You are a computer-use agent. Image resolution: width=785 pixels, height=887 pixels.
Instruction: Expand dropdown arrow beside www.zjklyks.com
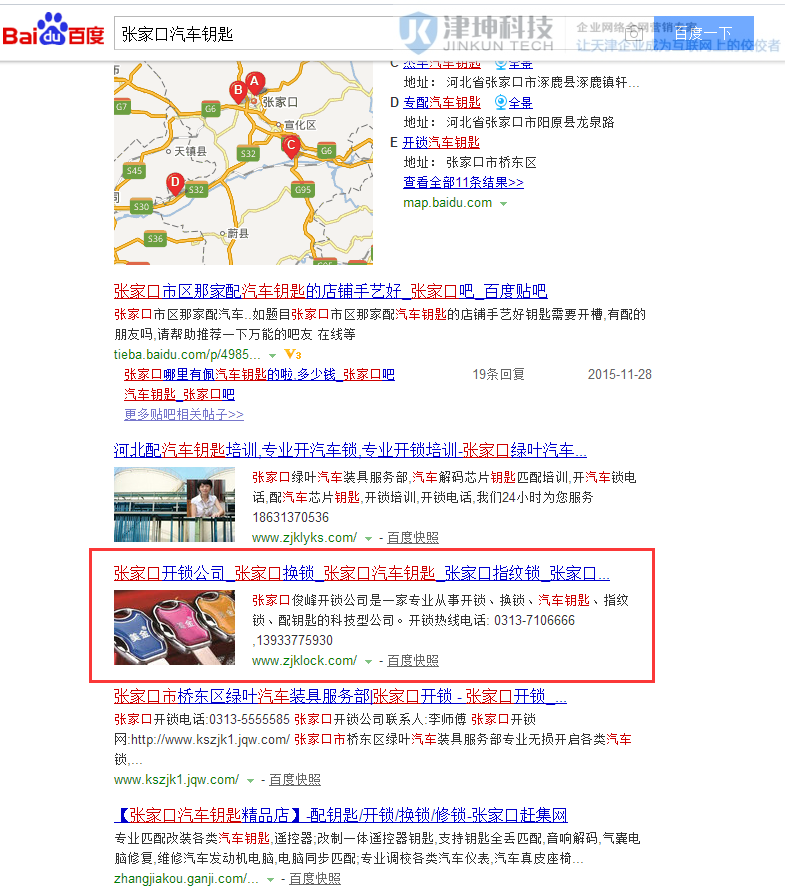[368, 539]
